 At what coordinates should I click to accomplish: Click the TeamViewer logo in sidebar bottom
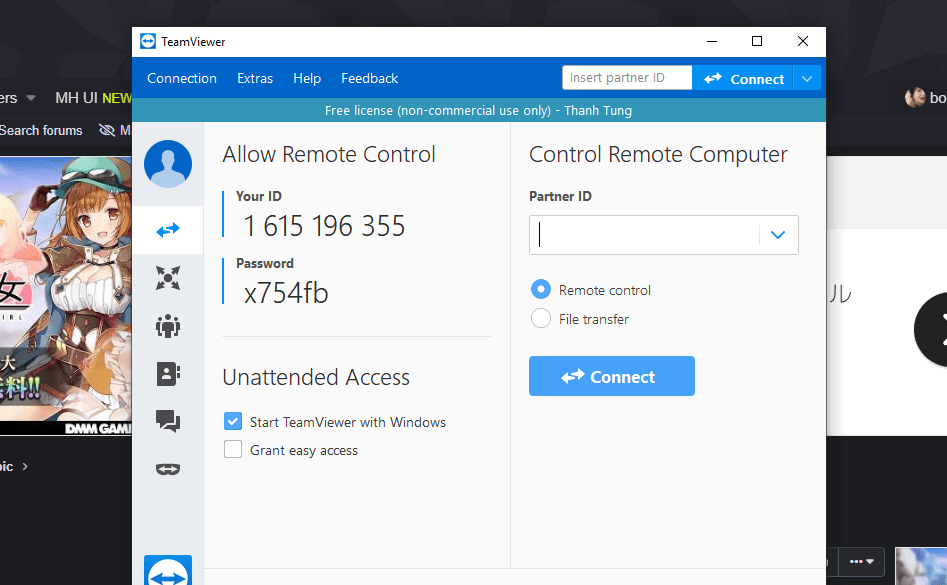point(168,571)
